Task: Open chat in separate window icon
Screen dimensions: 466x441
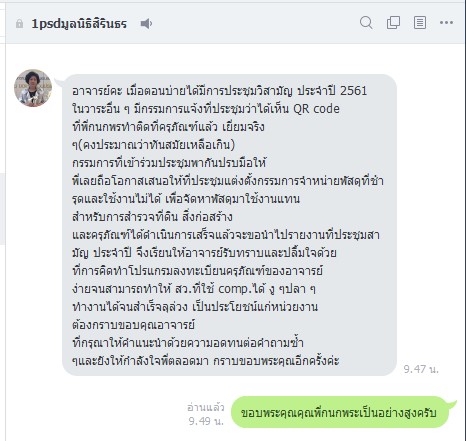Action: (393, 23)
